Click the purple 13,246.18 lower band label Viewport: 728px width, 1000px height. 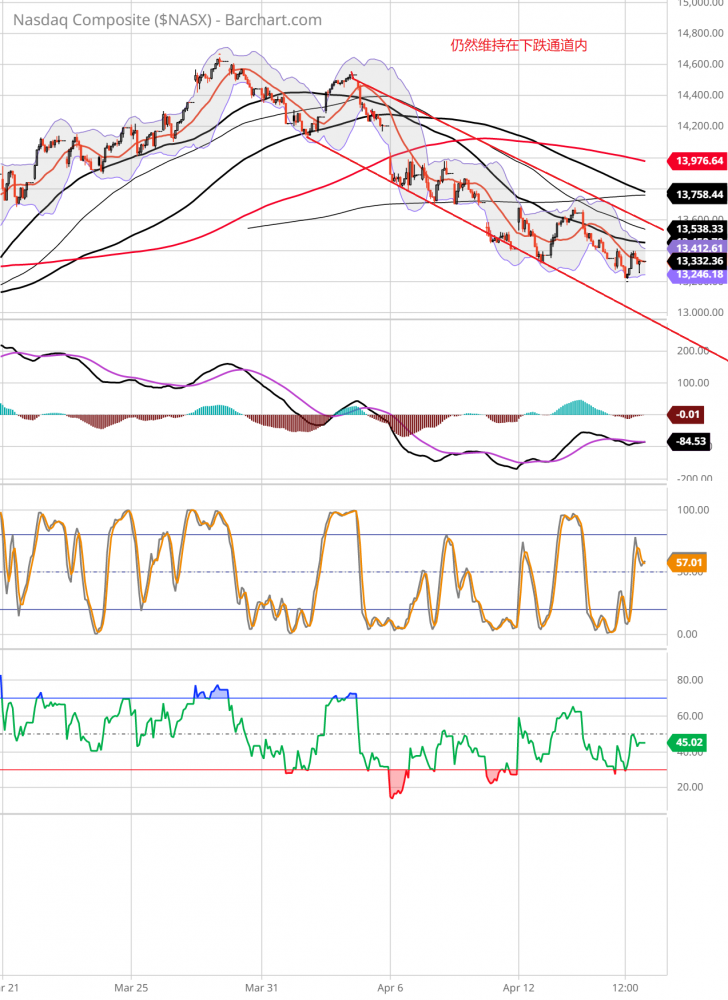[699, 274]
